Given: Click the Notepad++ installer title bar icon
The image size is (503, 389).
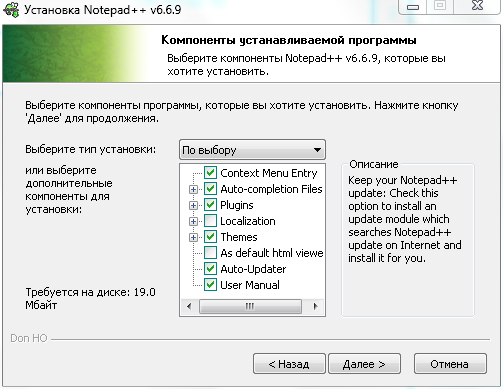Looking at the screenshot, I should [11, 9].
